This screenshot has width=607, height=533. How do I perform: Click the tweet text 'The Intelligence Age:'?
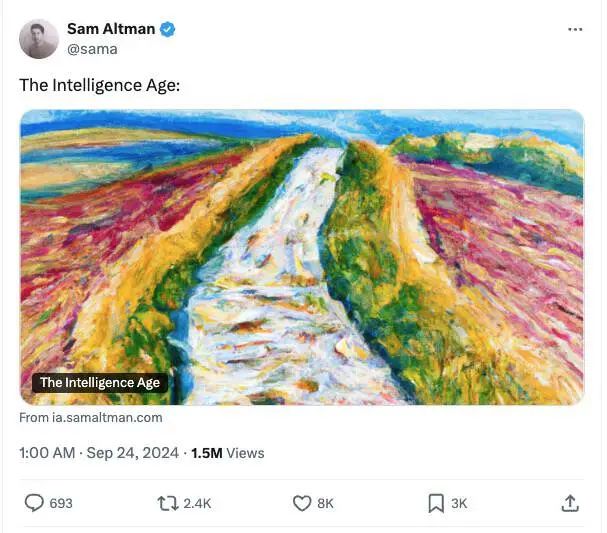click(100, 85)
